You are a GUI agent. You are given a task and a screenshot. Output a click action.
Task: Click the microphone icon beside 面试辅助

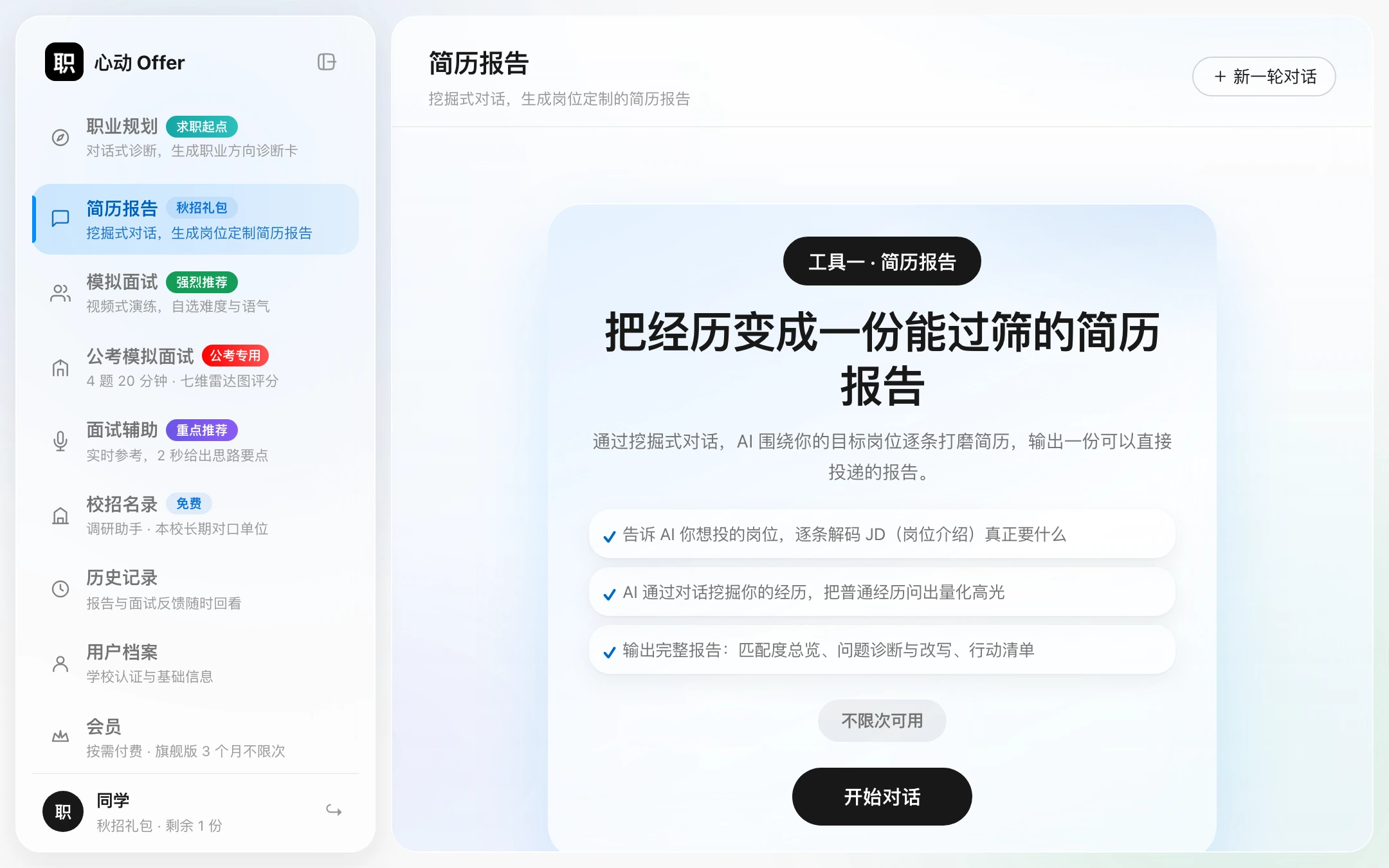tap(60, 441)
